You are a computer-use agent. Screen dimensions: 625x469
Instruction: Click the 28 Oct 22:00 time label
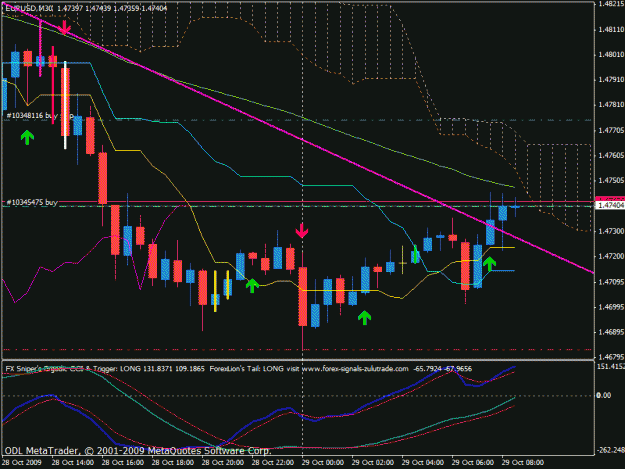pos(273,463)
